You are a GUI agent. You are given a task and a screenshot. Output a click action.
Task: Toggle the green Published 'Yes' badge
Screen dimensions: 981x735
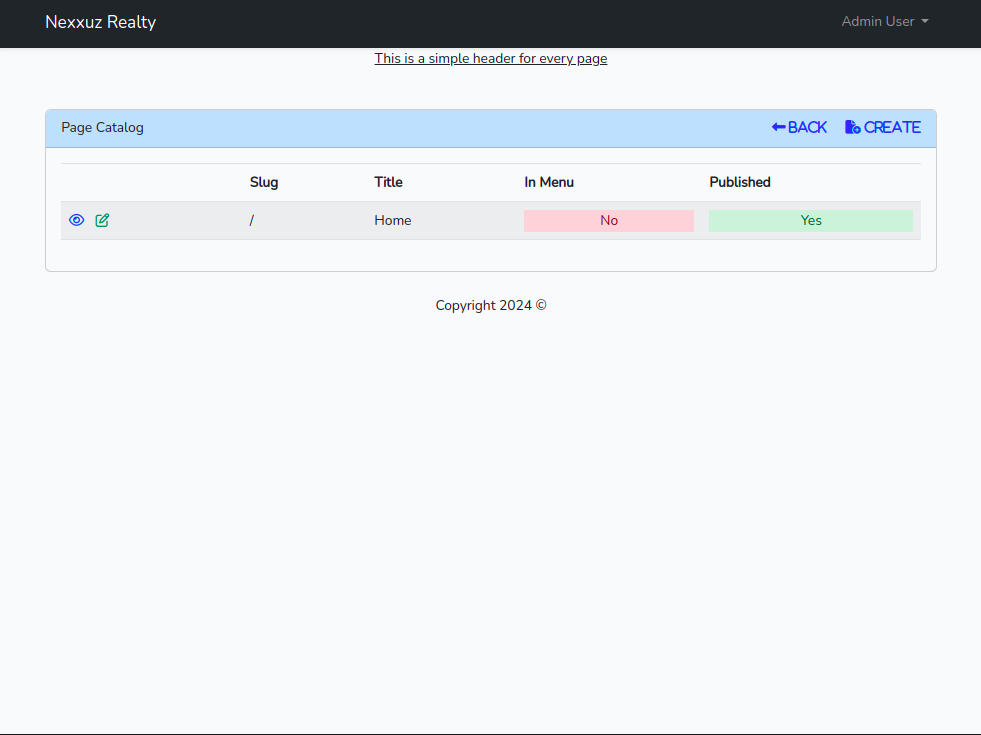tap(810, 221)
